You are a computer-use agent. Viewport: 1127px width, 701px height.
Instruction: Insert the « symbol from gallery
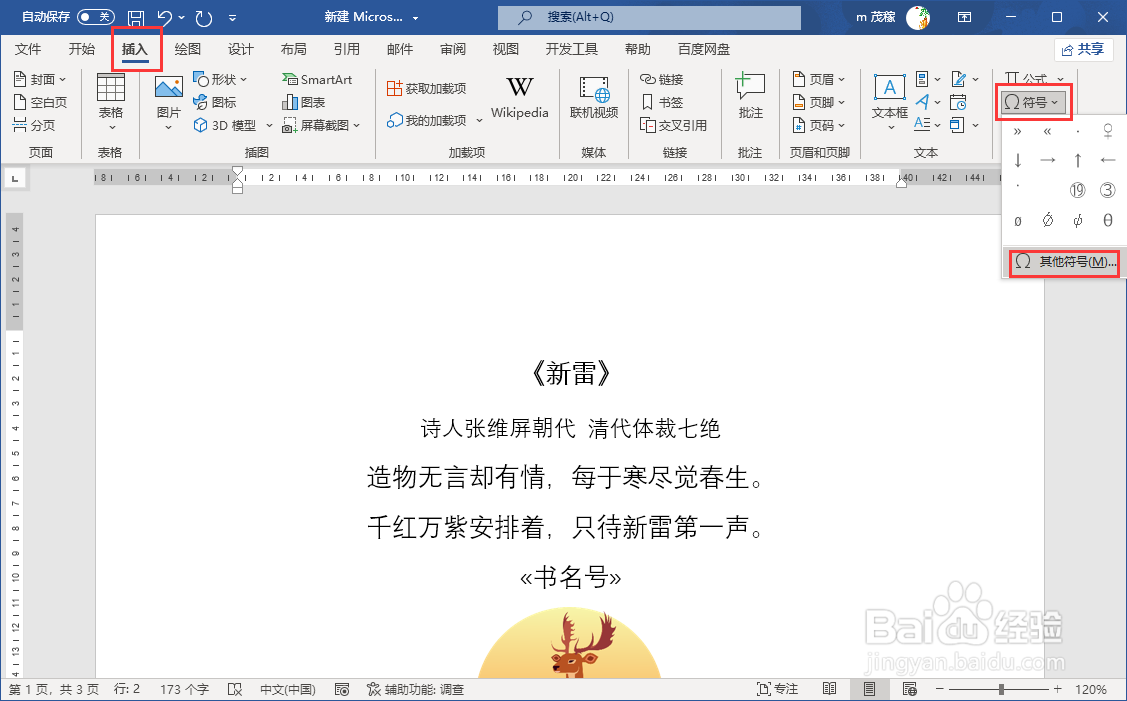pos(1047,131)
